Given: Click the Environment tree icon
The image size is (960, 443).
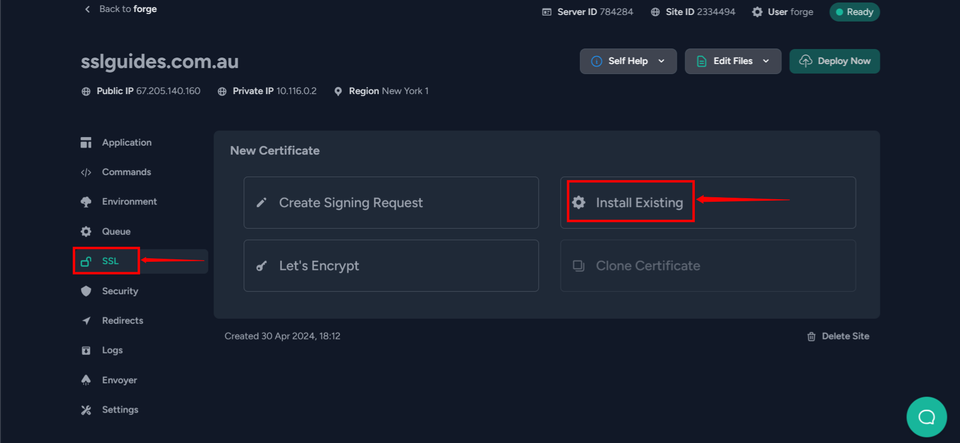Looking at the screenshot, I should [86, 202].
